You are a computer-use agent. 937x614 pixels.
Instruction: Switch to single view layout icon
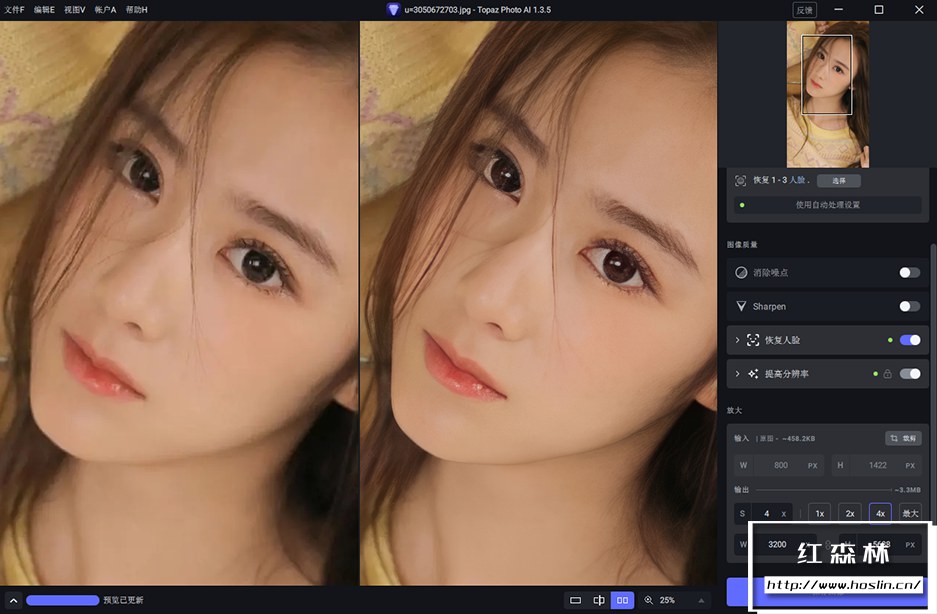point(575,600)
